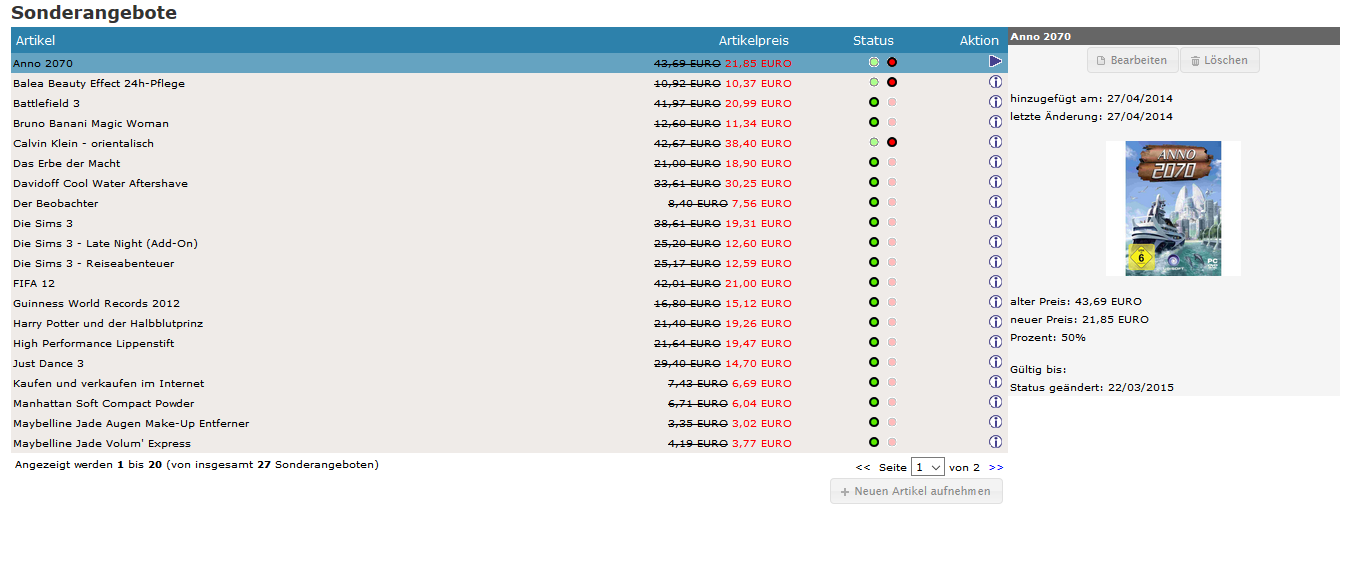Select Harry Potter und der Halbblutprinz entry
The width and height of the screenshot is (1360, 577).
(109, 323)
